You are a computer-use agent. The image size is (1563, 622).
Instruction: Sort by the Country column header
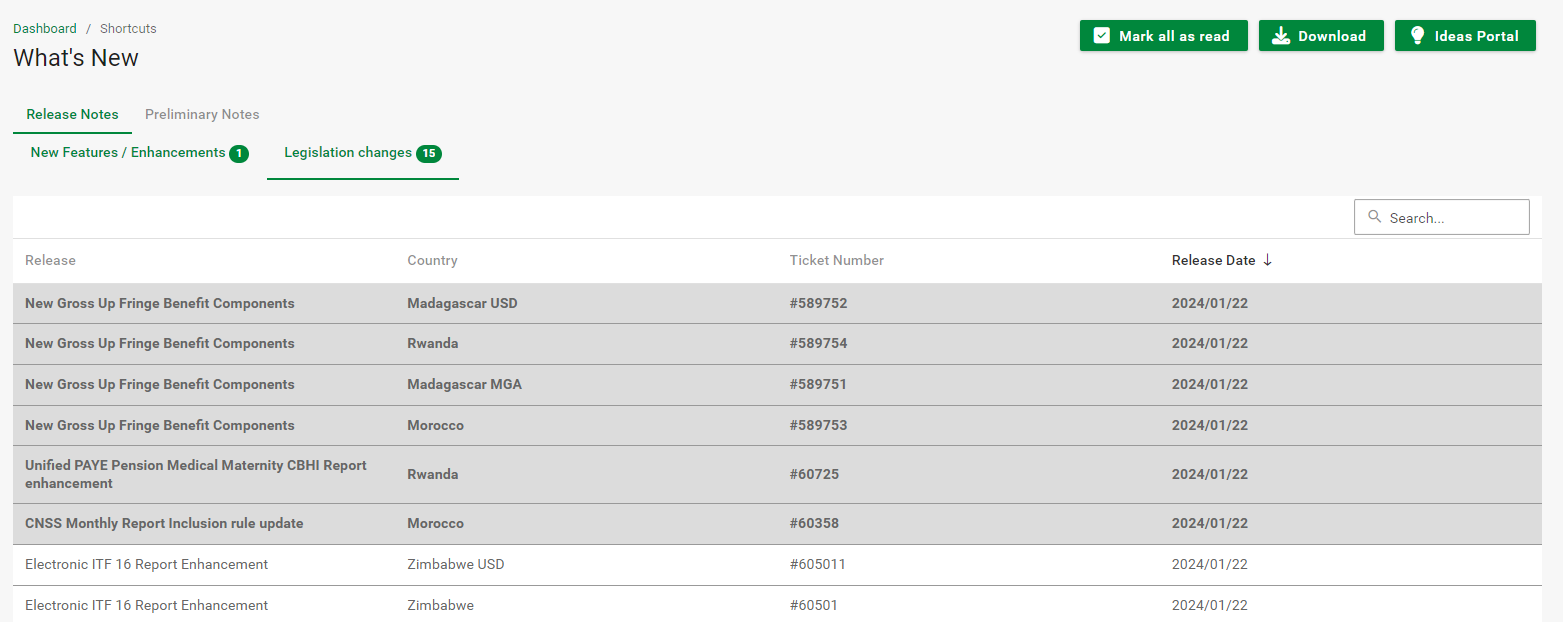click(432, 260)
